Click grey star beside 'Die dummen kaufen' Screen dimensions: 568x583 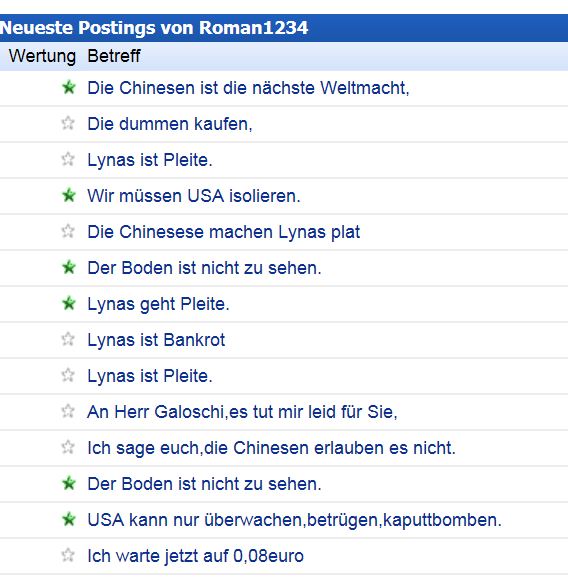(68, 123)
